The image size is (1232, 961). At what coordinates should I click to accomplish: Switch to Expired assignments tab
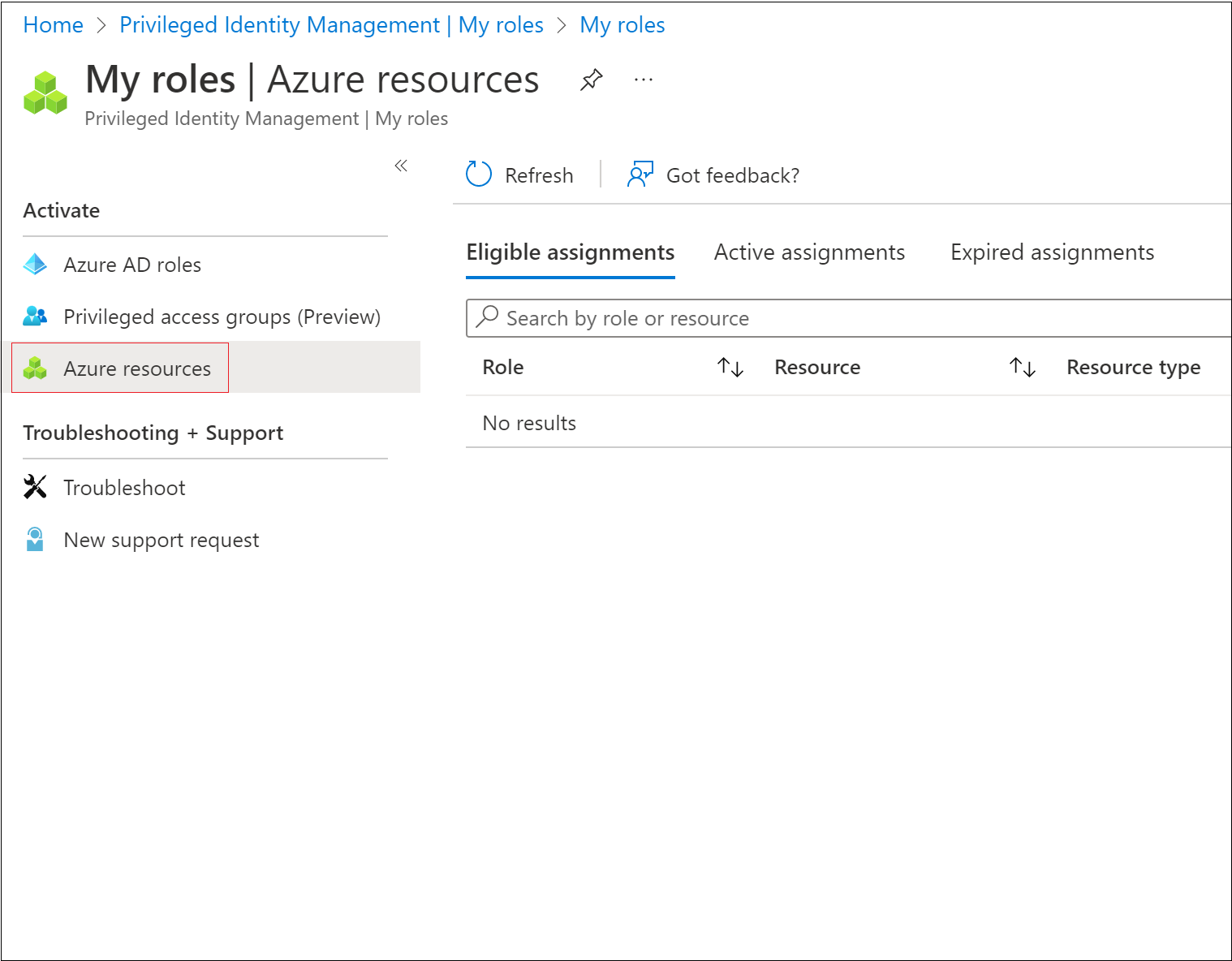(1052, 252)
